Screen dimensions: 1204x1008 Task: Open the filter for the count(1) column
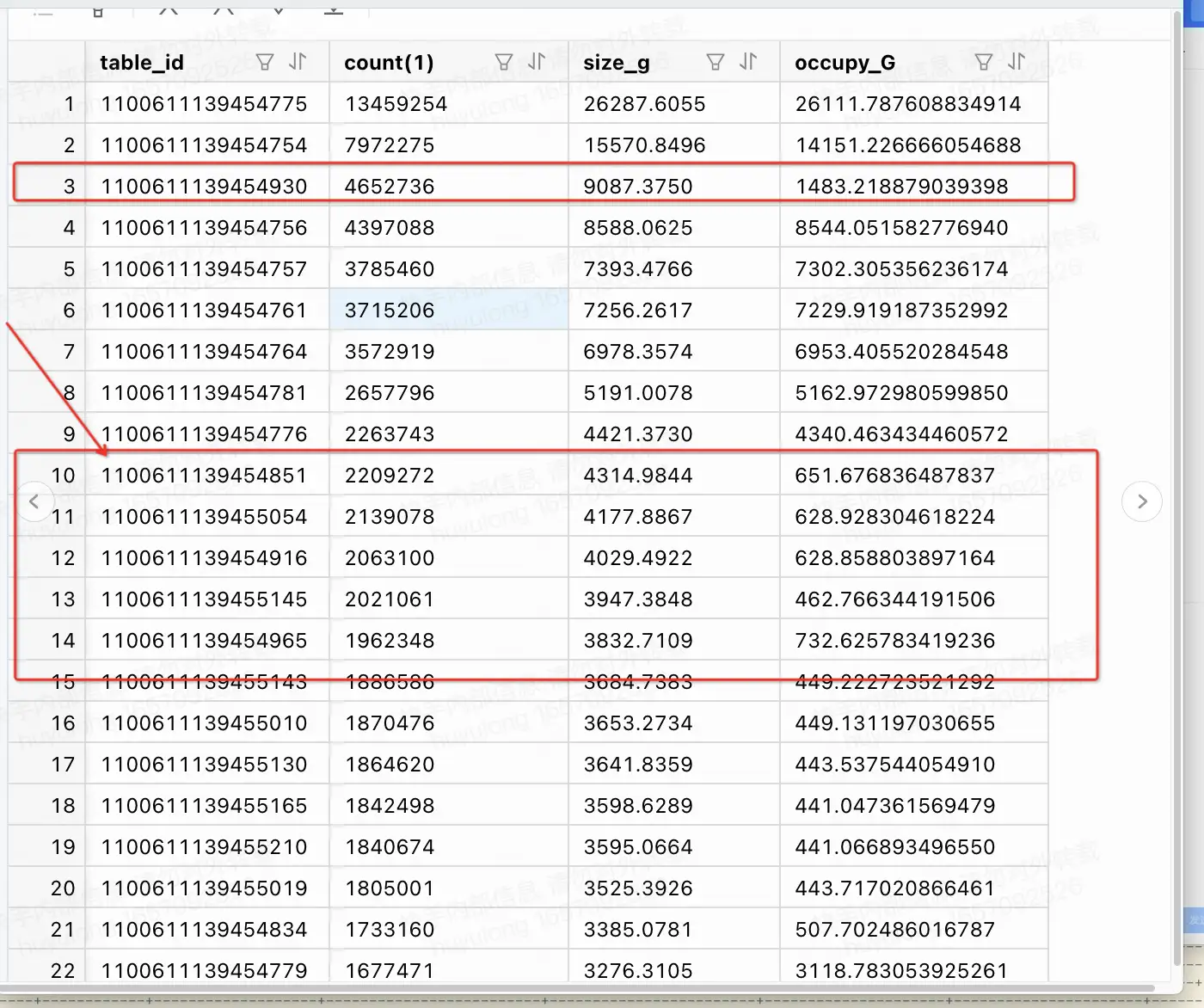click(x=504, y=62)
